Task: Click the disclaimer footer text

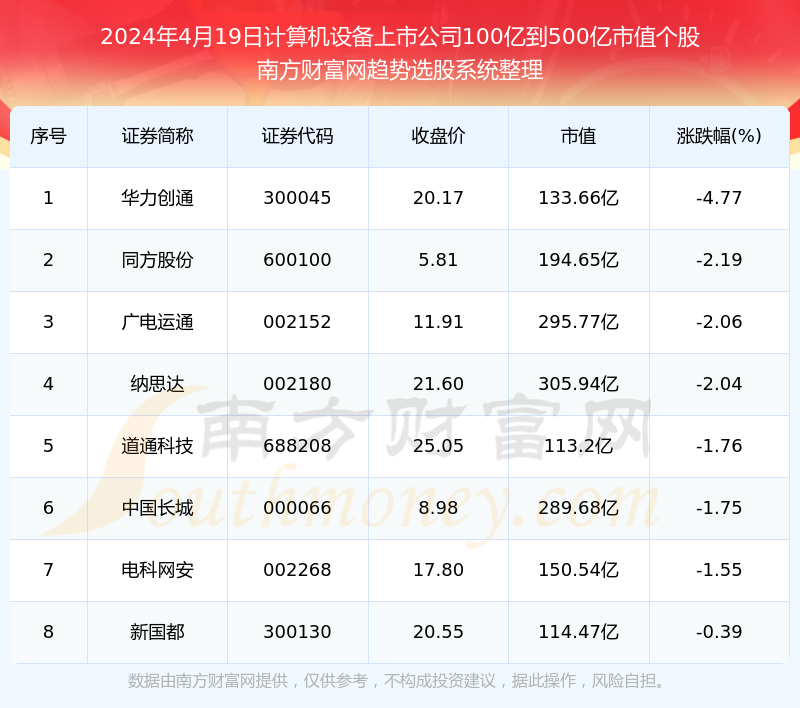Action: tap(396, 681)
